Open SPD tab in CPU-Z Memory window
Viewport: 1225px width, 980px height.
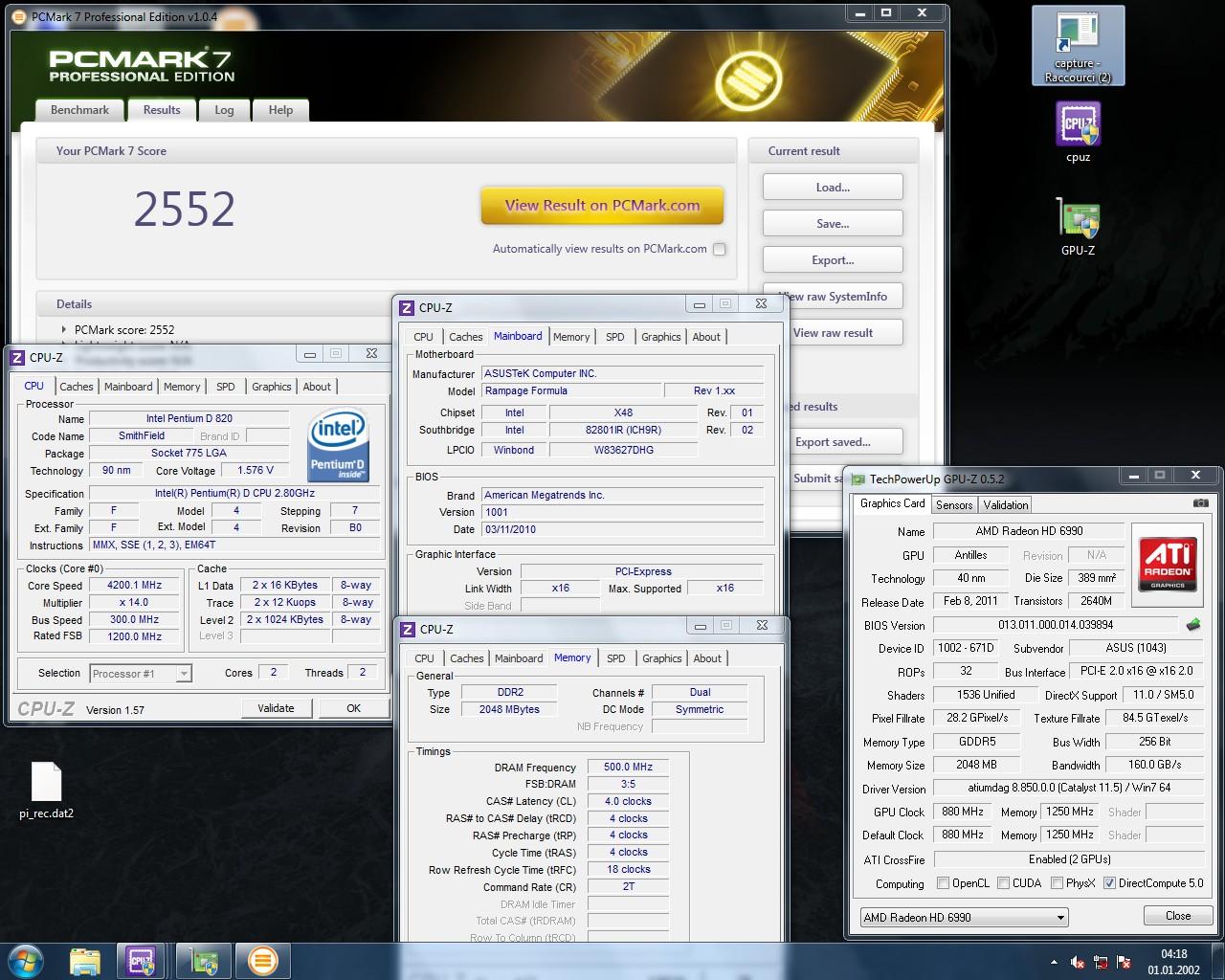(x=616, y=658)
